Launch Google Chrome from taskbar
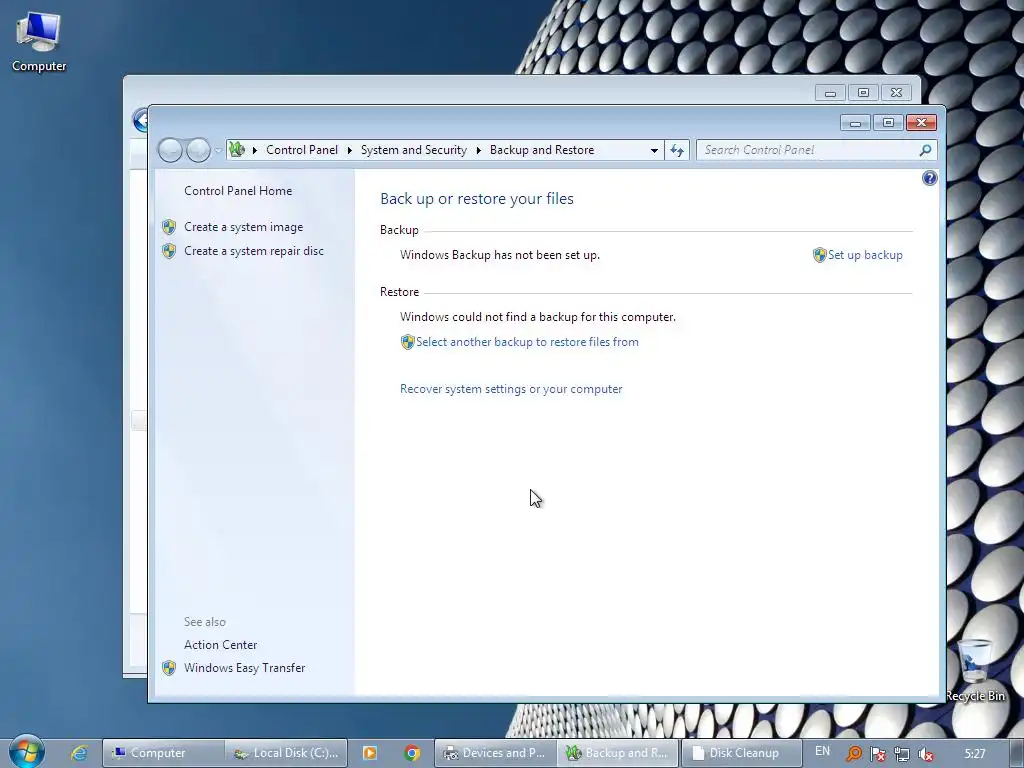This screenshot has height=768, width=1024. click(x=411, y=753)
